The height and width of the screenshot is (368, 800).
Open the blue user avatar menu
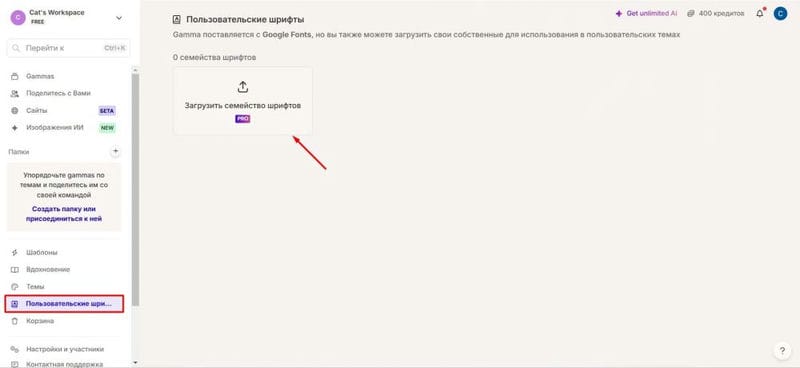pos(780,14)
